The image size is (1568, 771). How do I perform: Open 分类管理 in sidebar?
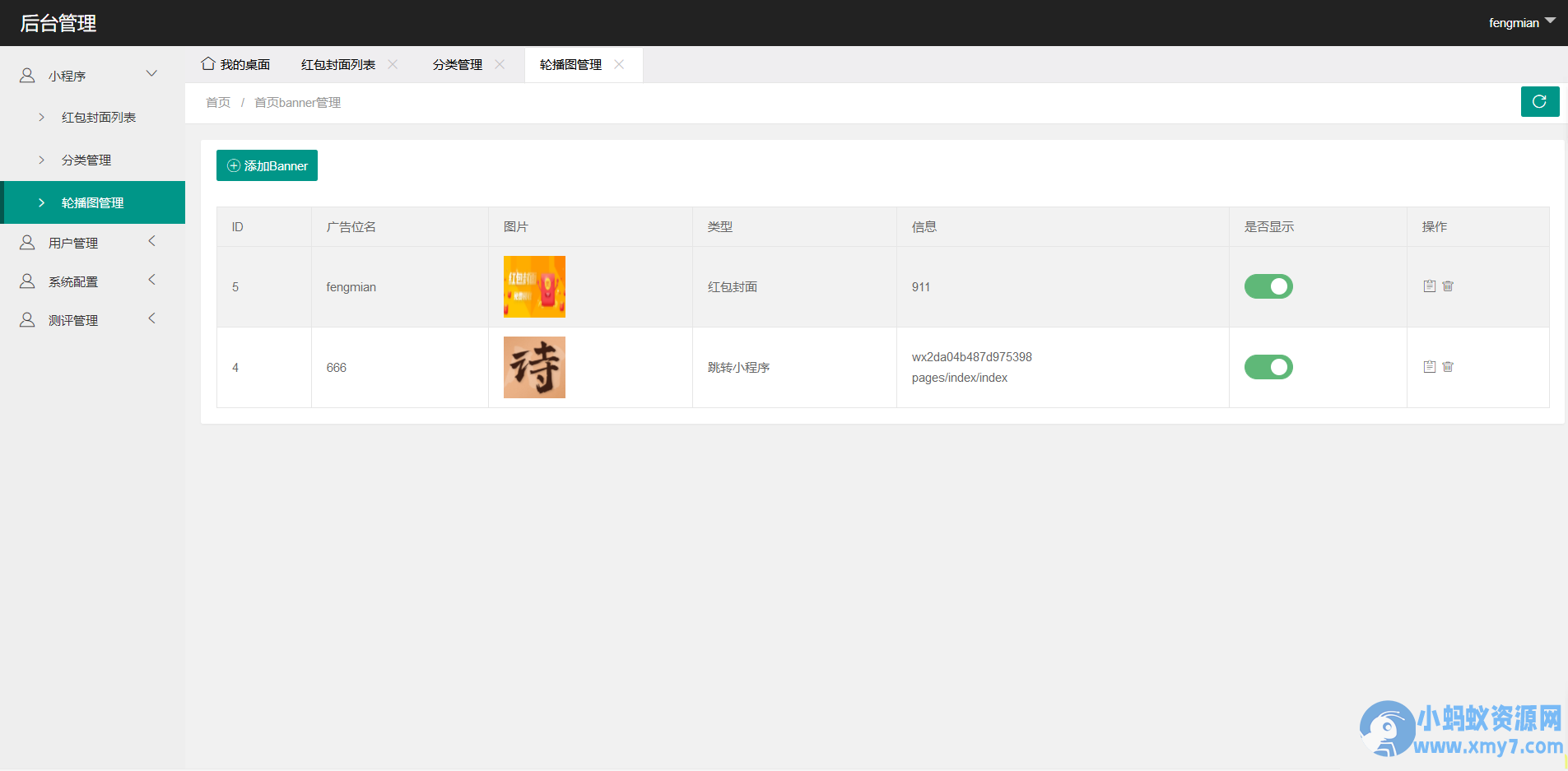point(92,160)
